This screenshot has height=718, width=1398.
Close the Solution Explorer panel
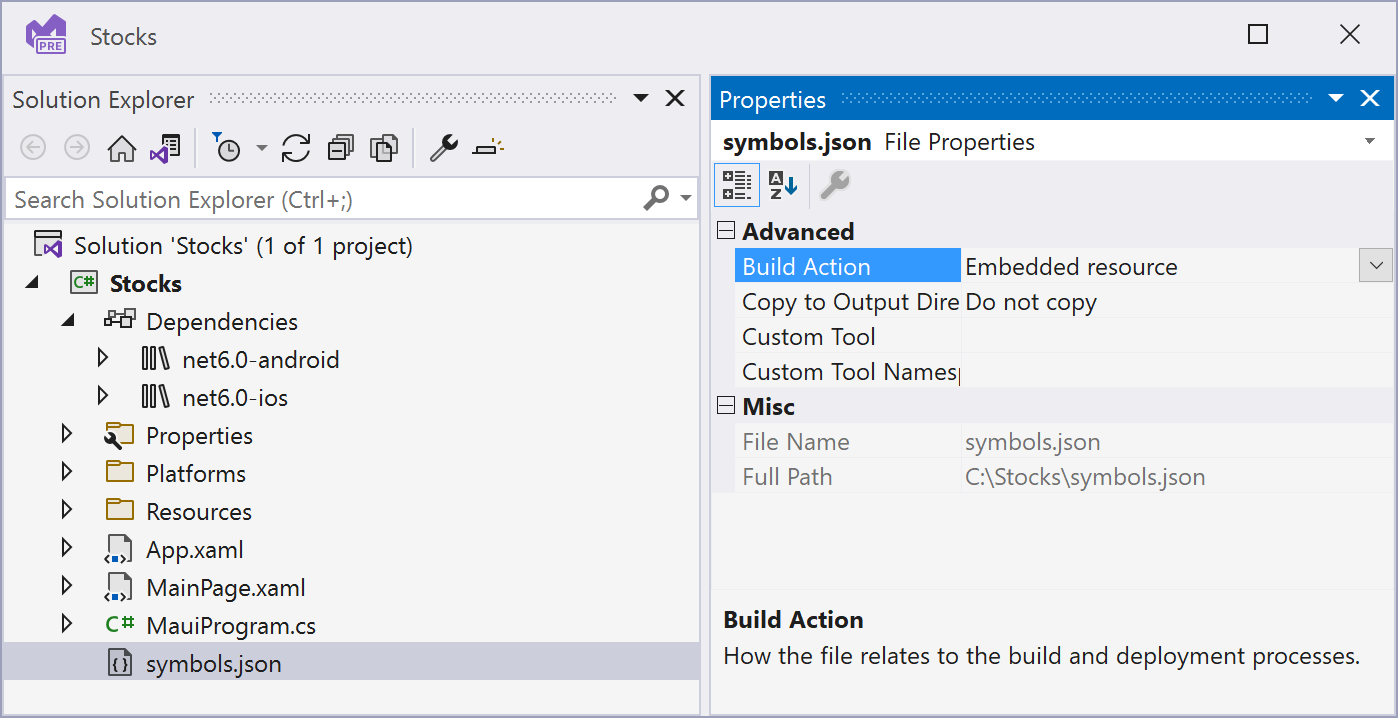675,98
